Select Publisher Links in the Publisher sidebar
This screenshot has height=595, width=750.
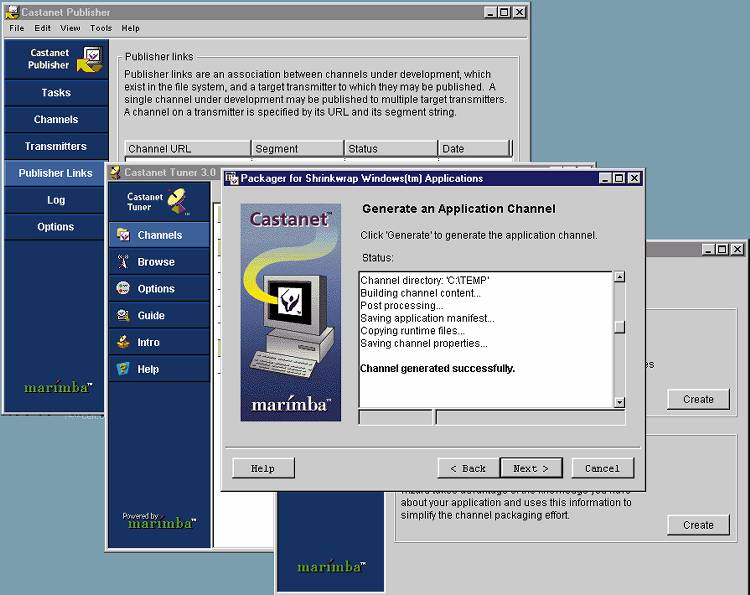tap(55, 173)
